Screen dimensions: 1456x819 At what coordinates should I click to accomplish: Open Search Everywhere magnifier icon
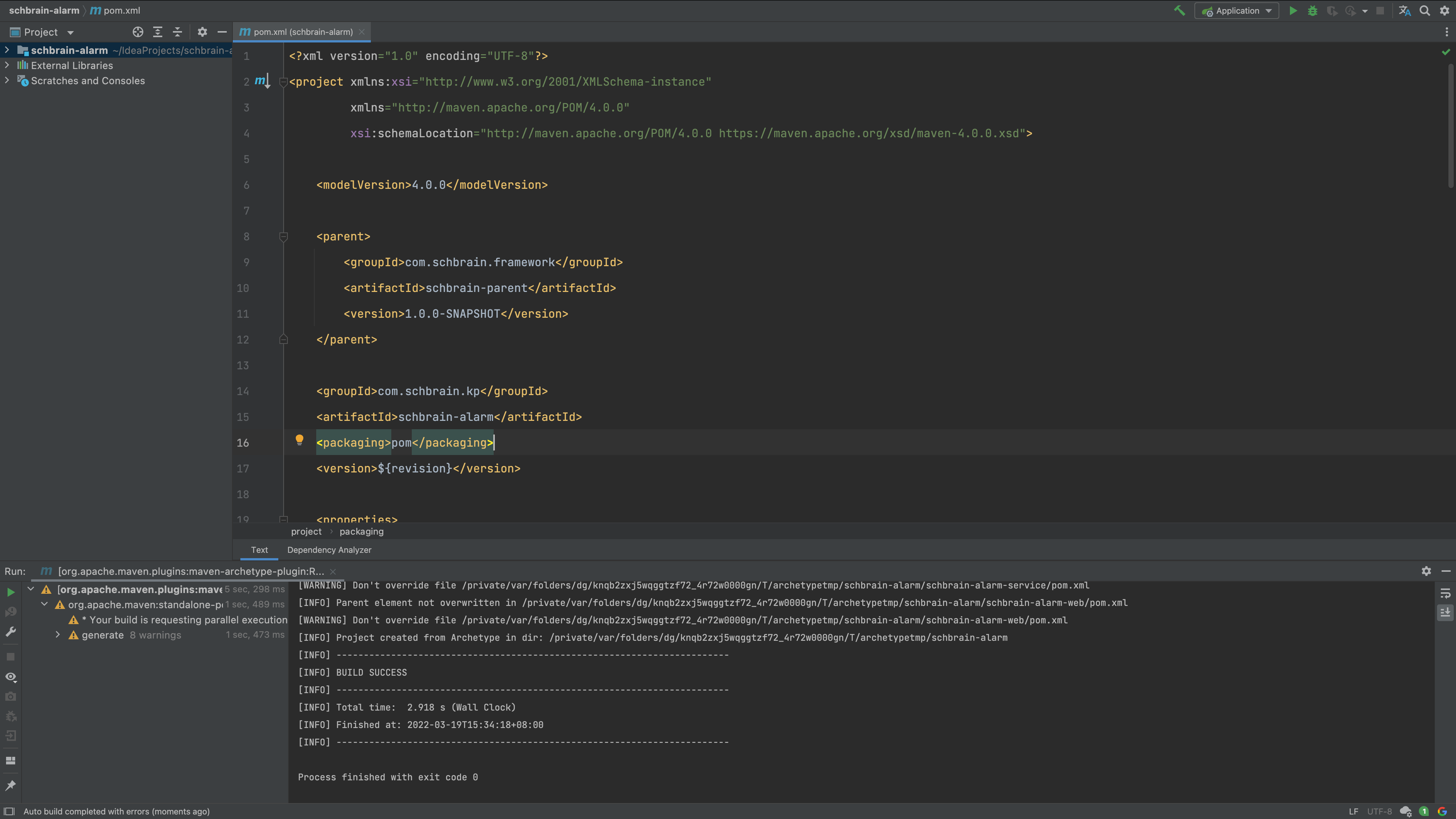click(x=1425, y=11)
